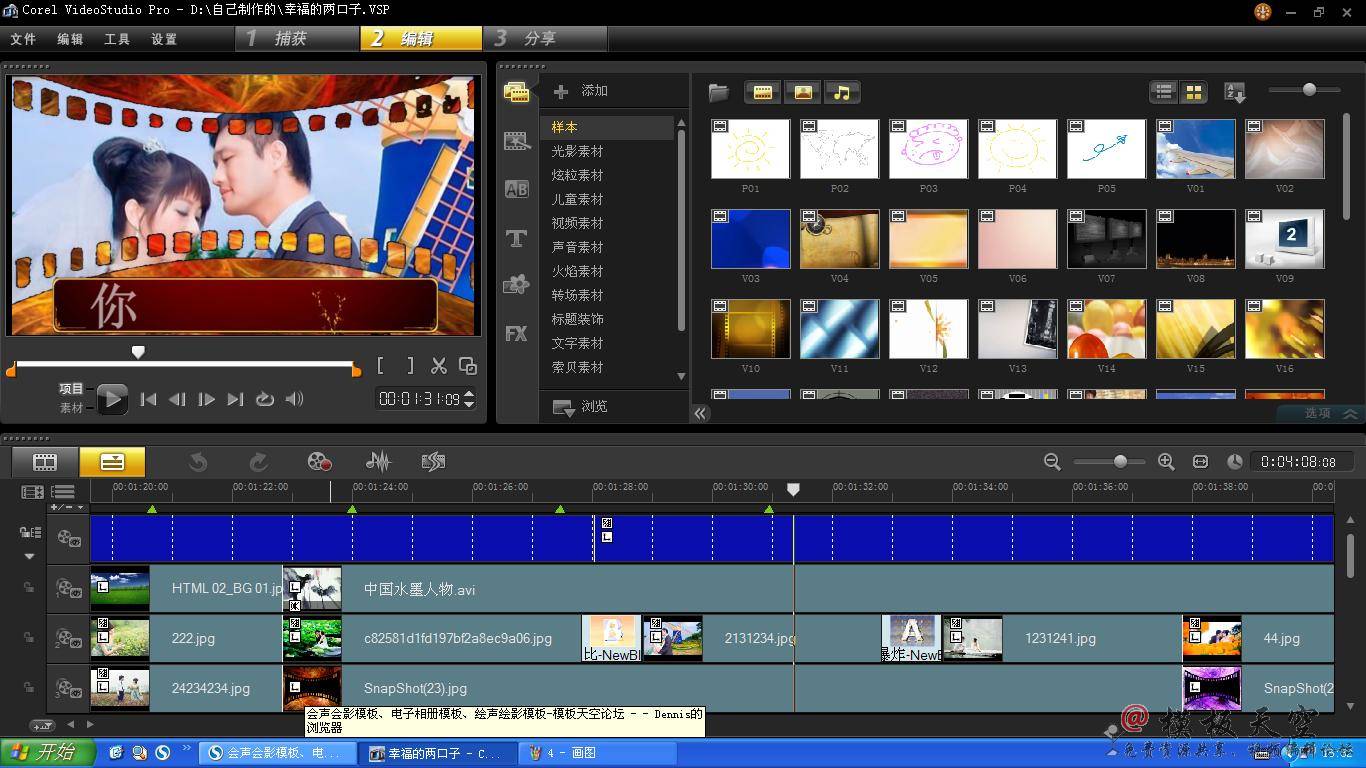Set mark-out with right bracket icon
Screen dimensions: 1366x768
pos(410,366)
